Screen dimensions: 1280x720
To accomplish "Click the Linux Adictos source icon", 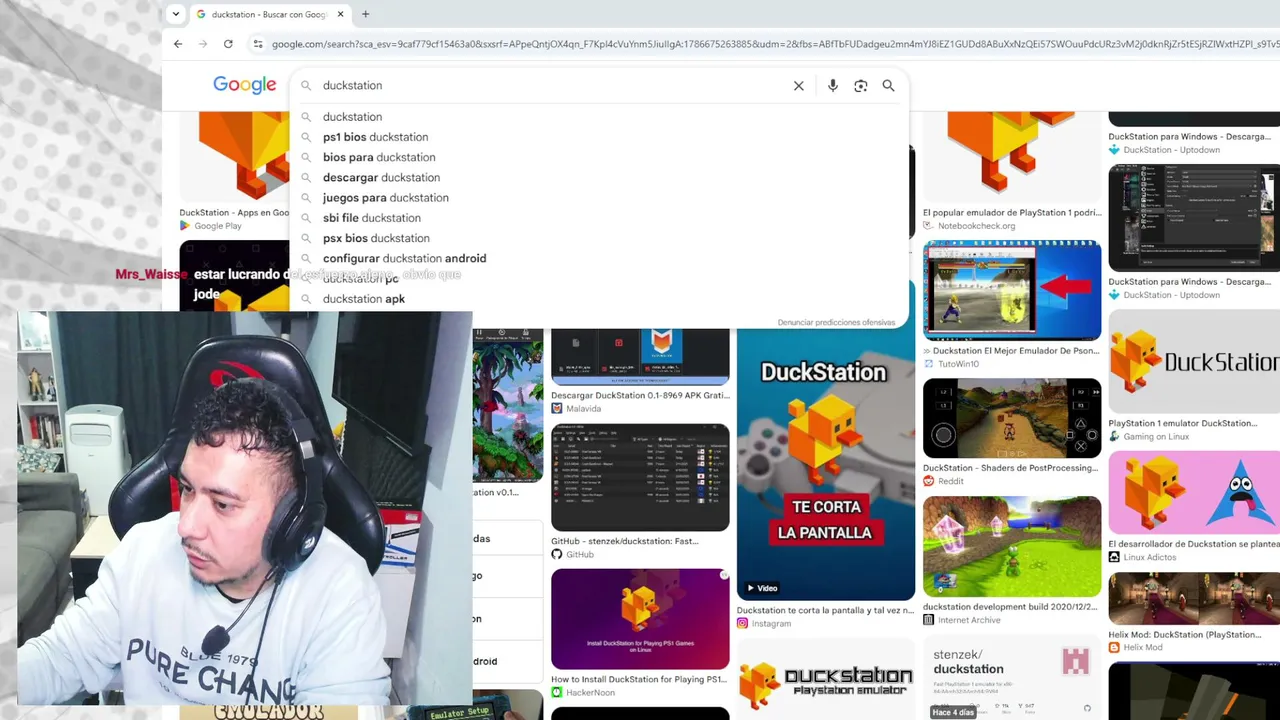I will 1114,557.
